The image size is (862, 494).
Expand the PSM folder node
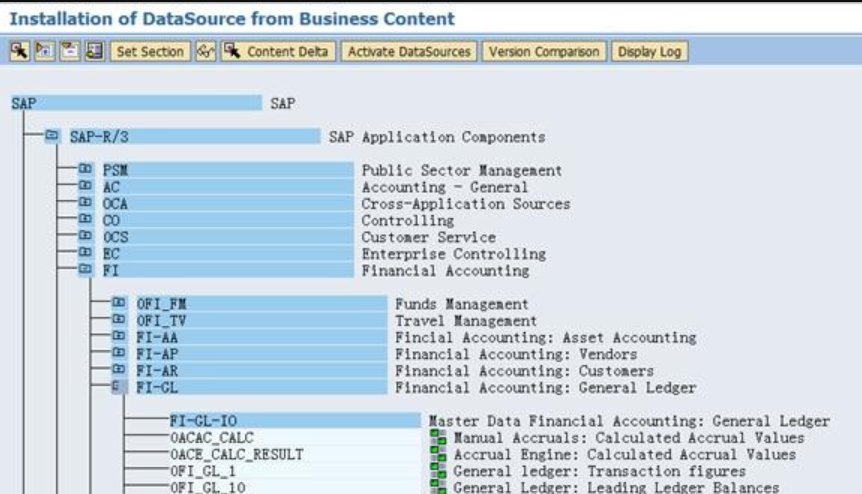pyautogui.click(x=85, y=169)
